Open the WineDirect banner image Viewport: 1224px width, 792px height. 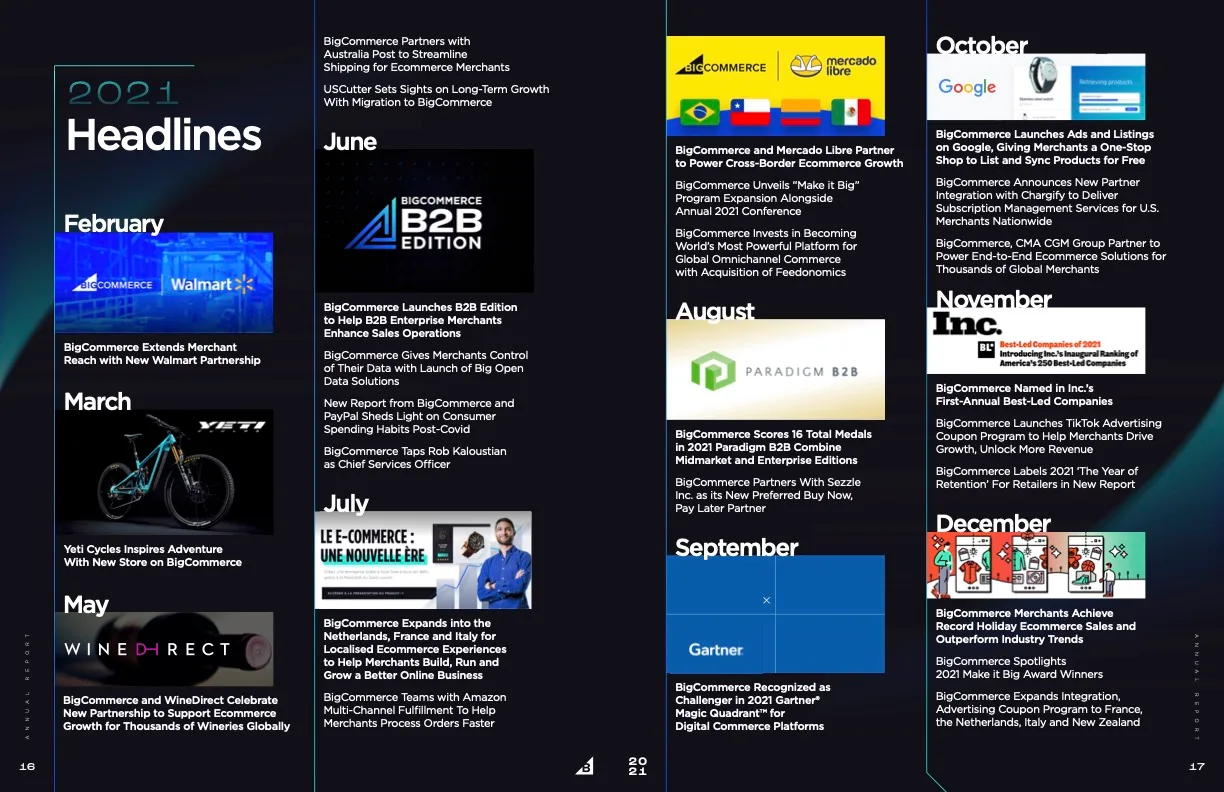[164, 649]
